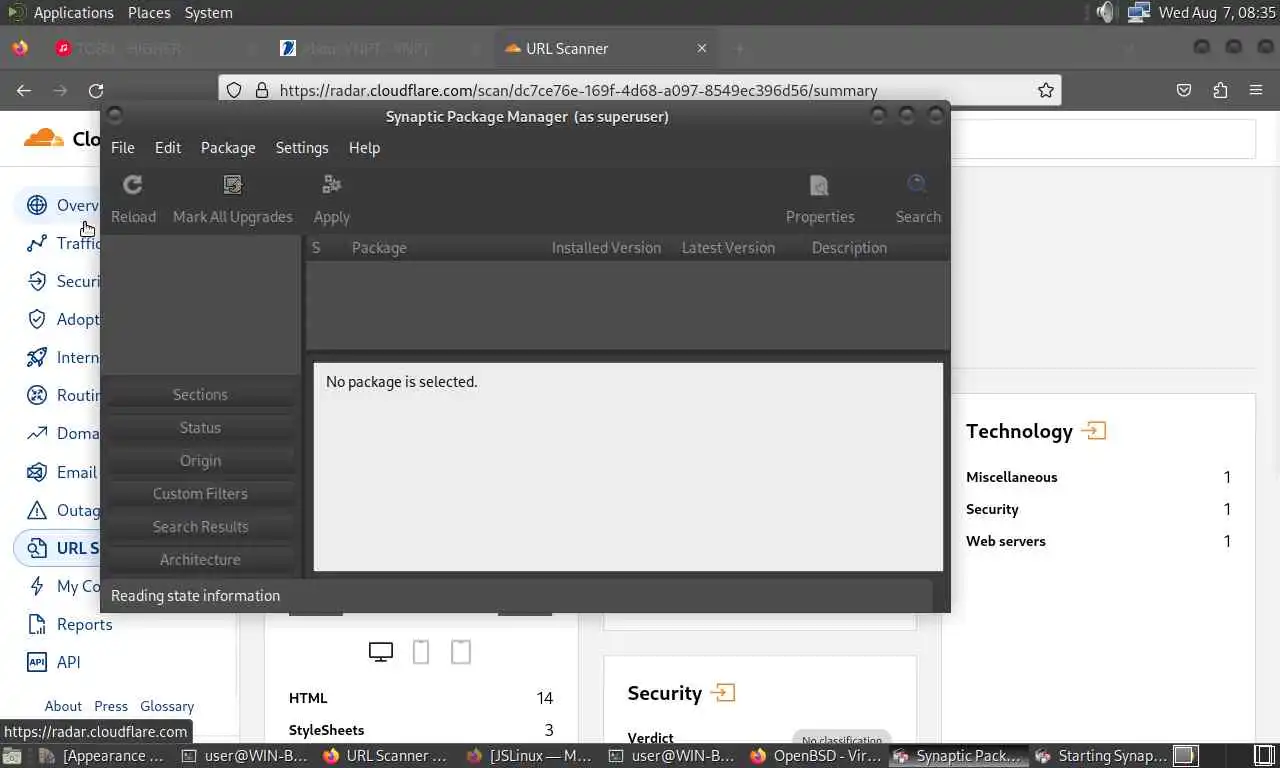Click the Miscellaneous technology row
The height and width of the screenshot is (768, 1280).
tap(1098, 477)
